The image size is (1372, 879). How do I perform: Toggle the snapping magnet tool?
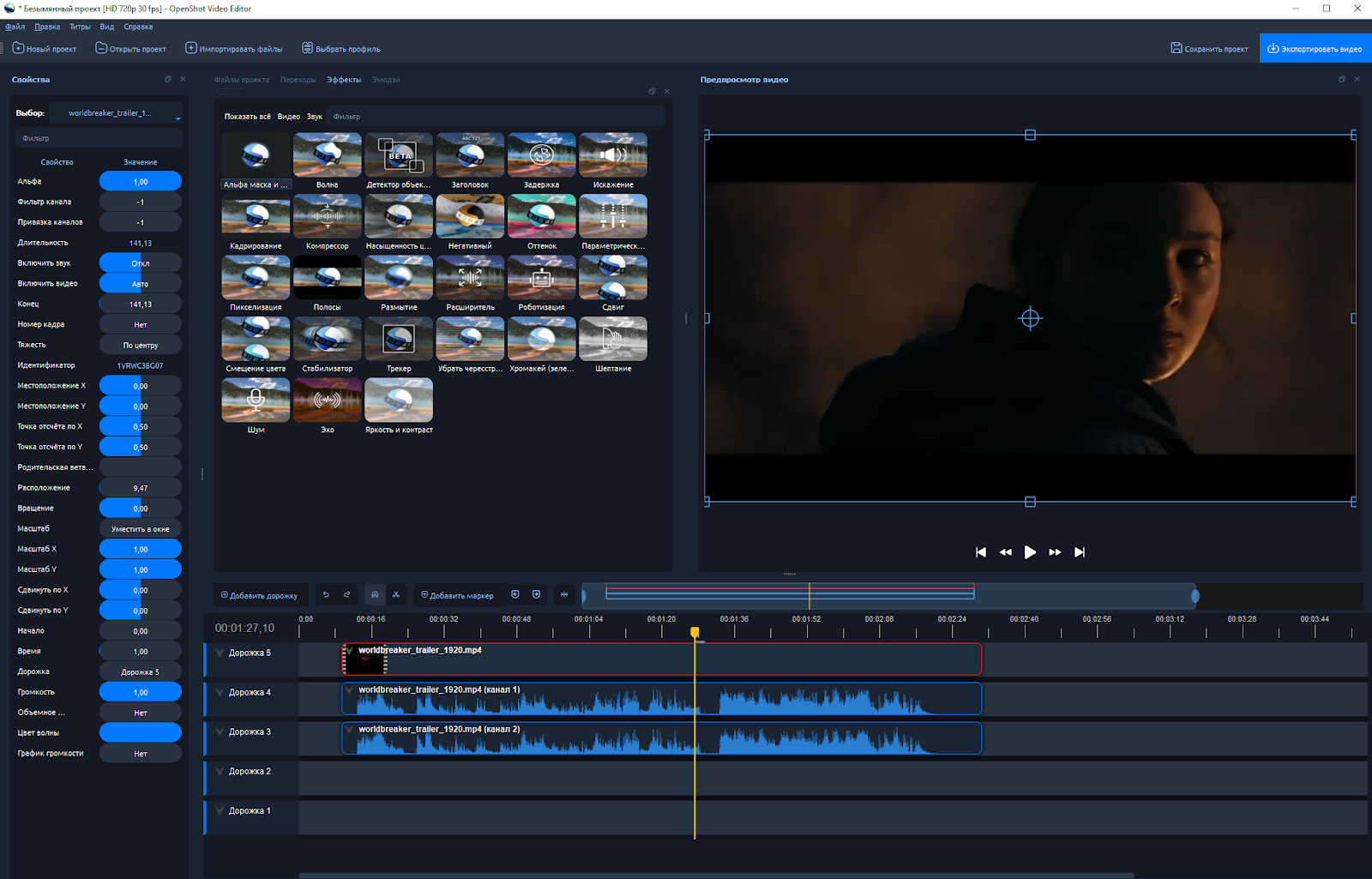click(x=375, y=594)
